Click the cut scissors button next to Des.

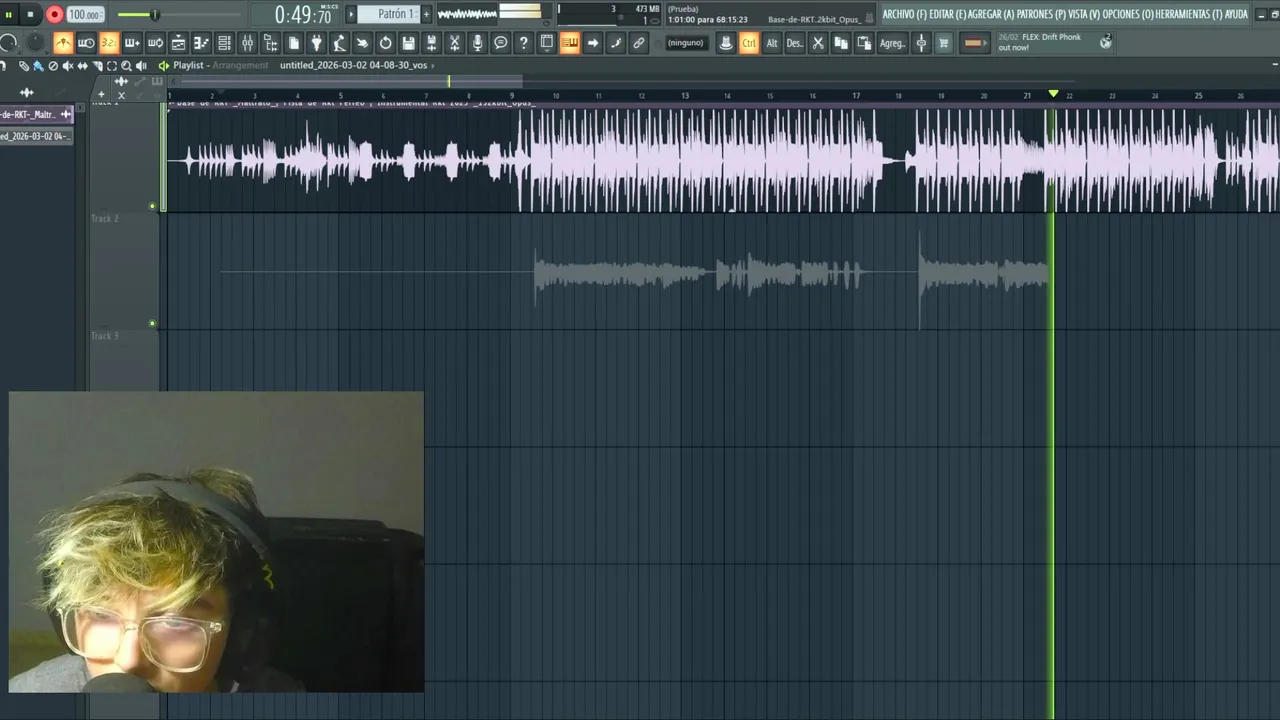[x=818, y=43]
